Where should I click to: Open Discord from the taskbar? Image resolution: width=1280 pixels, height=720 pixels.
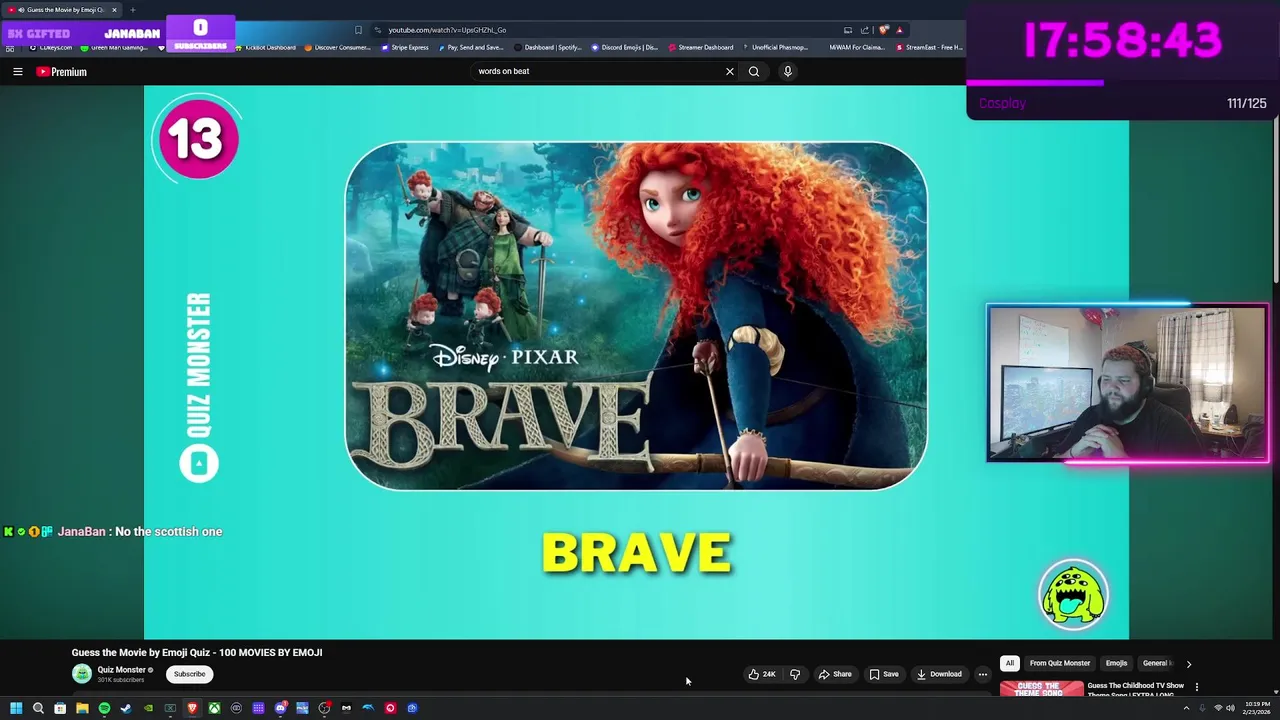click(280, 708)
